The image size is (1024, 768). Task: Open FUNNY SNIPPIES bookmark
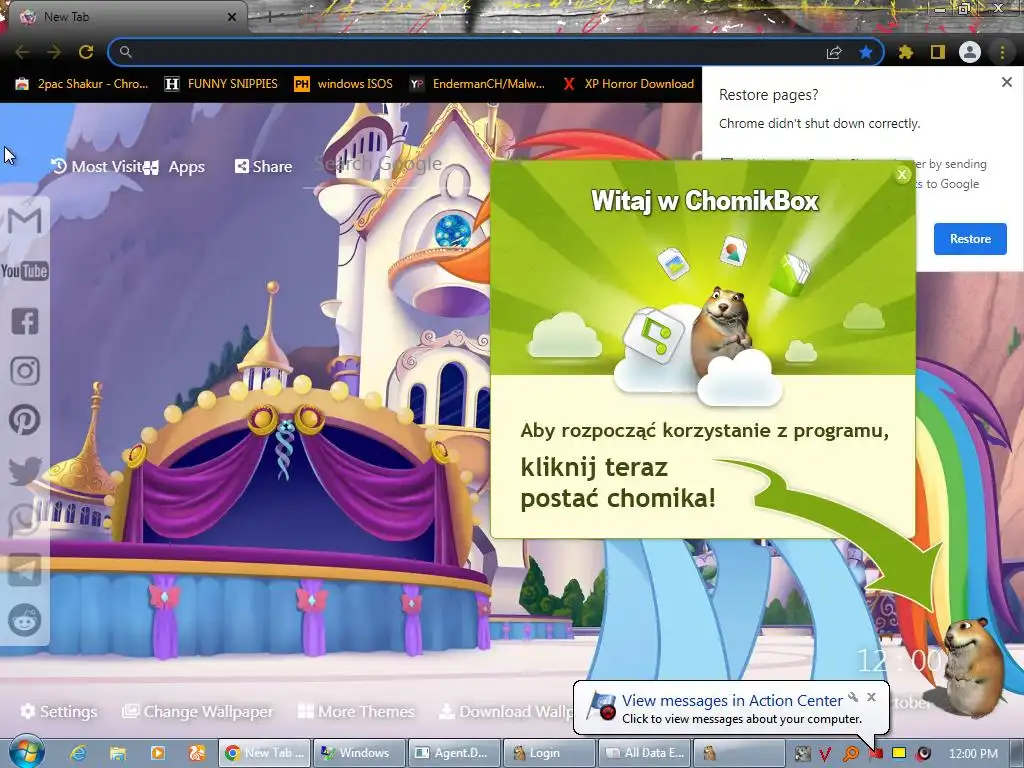tap(221, 84)
